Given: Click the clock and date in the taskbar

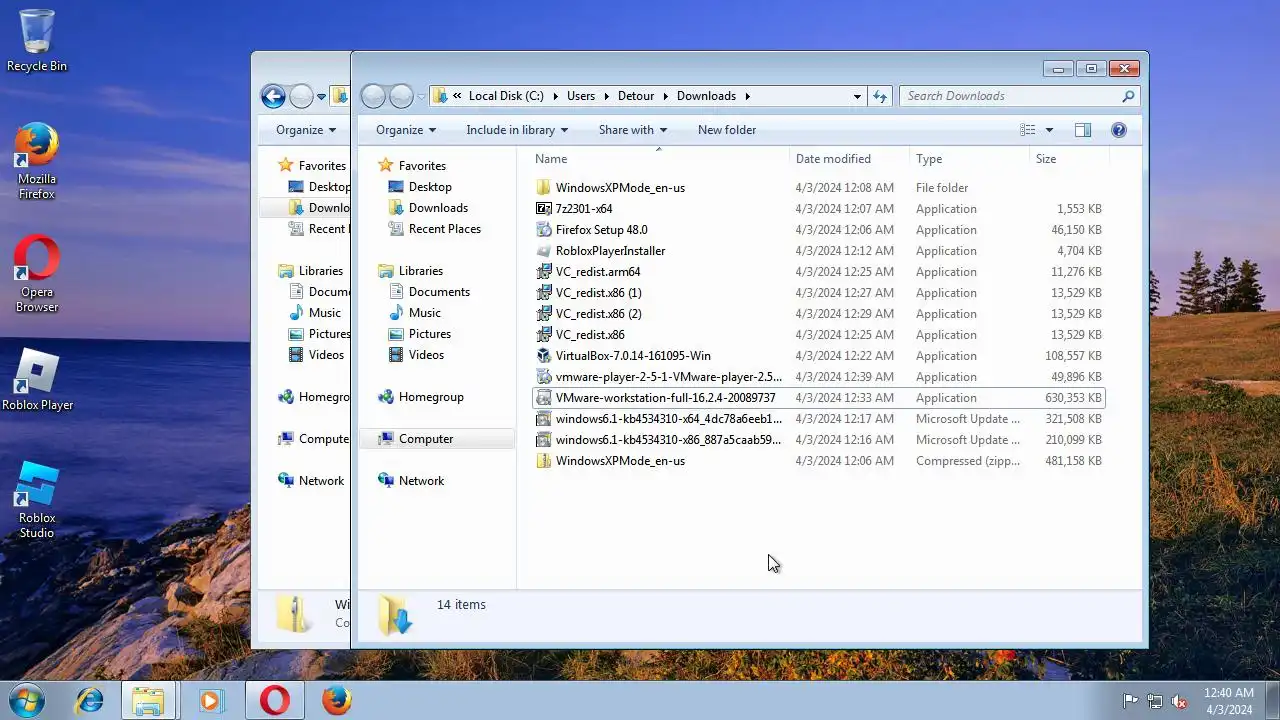Looking at the screenshot, I should coord(1229,701).
